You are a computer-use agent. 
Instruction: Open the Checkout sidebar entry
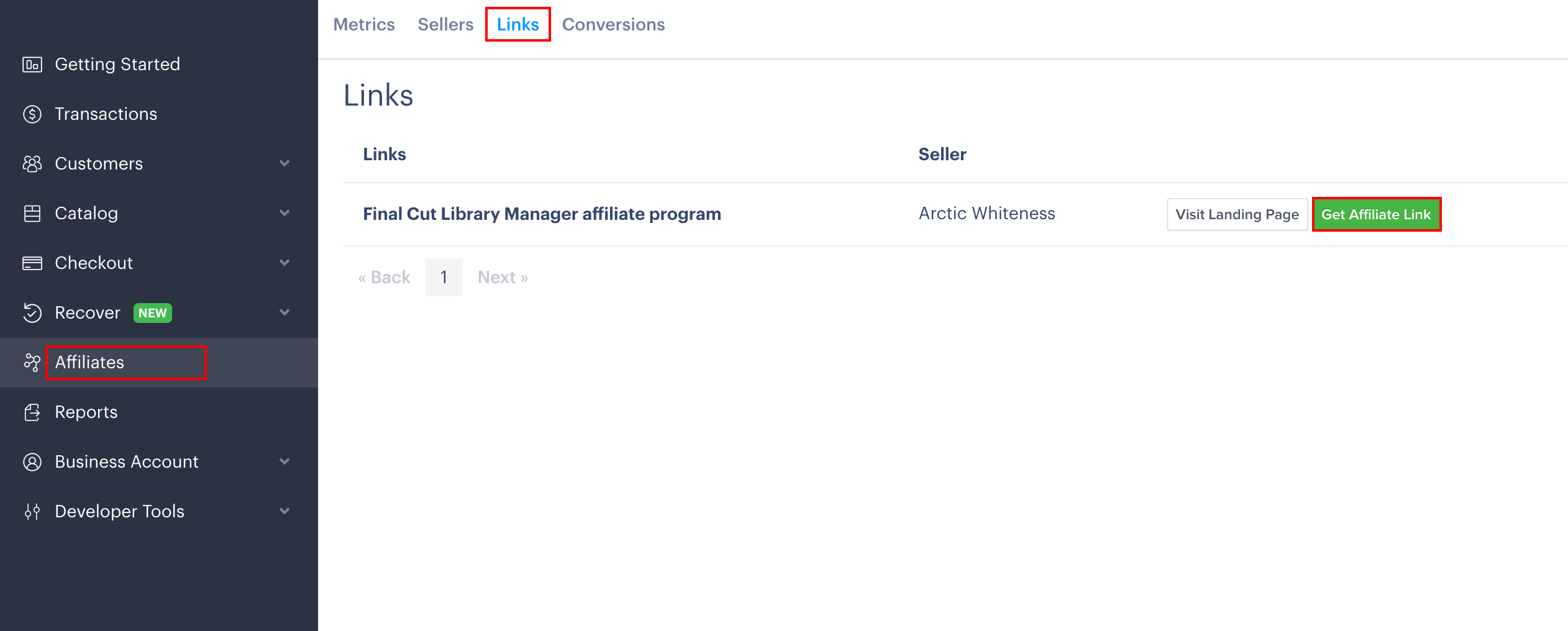click(x=94, y=263)
